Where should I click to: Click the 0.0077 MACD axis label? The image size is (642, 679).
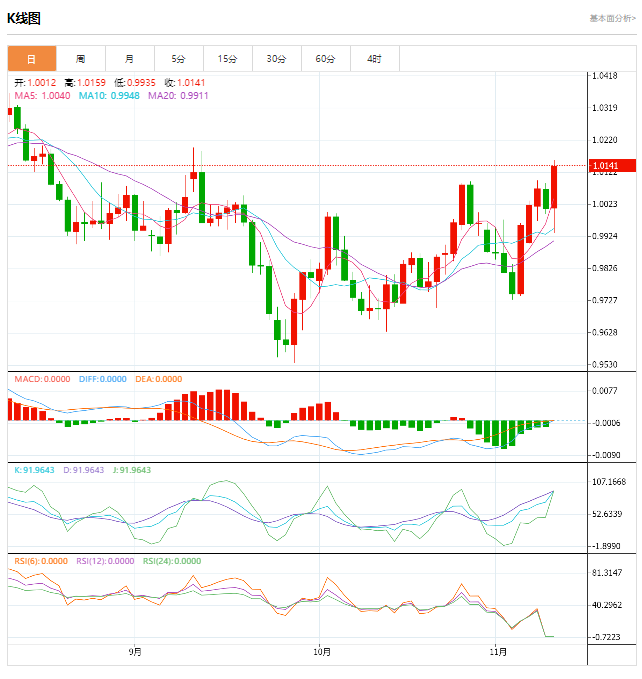(x=605, y=391)
